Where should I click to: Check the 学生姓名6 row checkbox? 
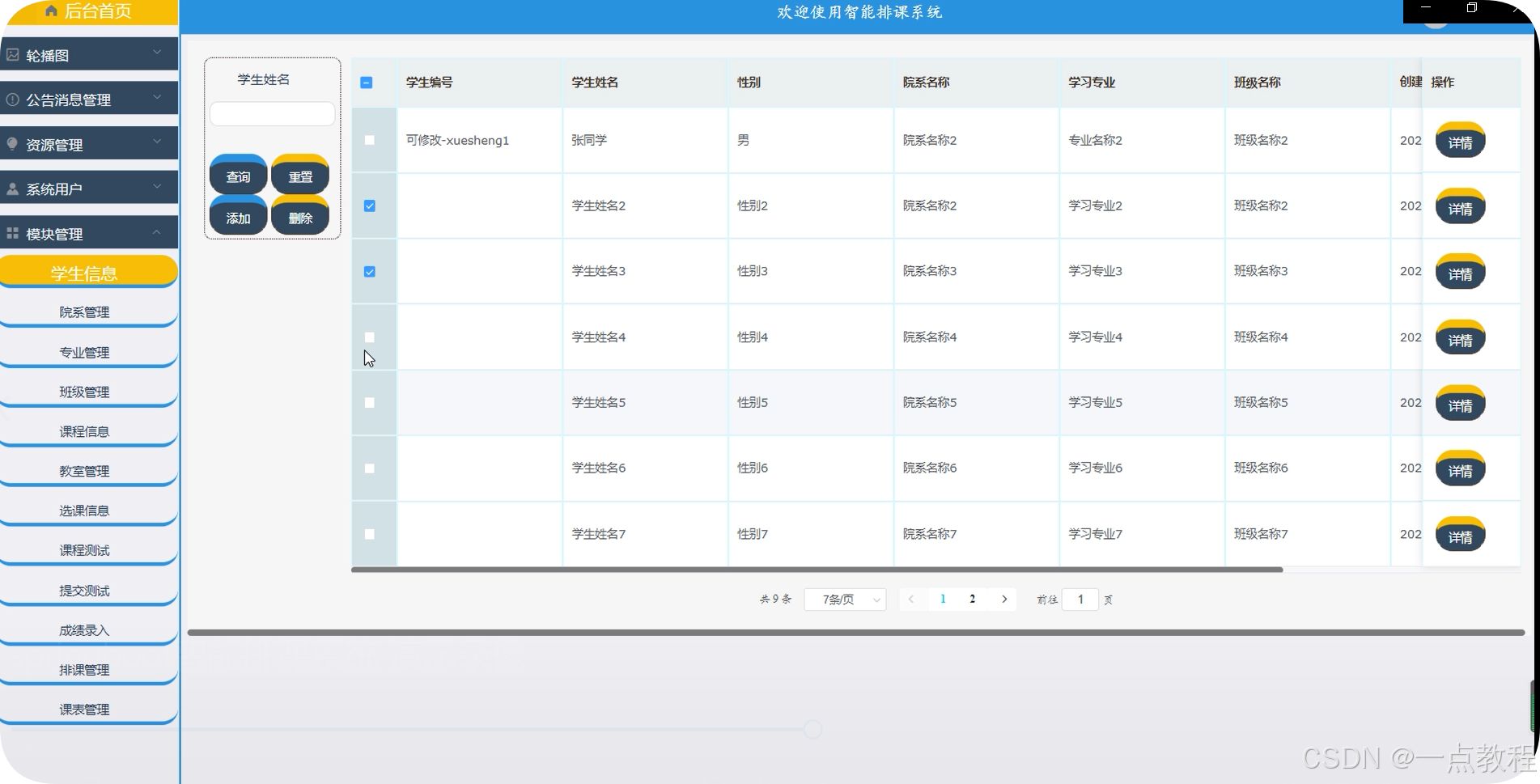coord(370,468)
